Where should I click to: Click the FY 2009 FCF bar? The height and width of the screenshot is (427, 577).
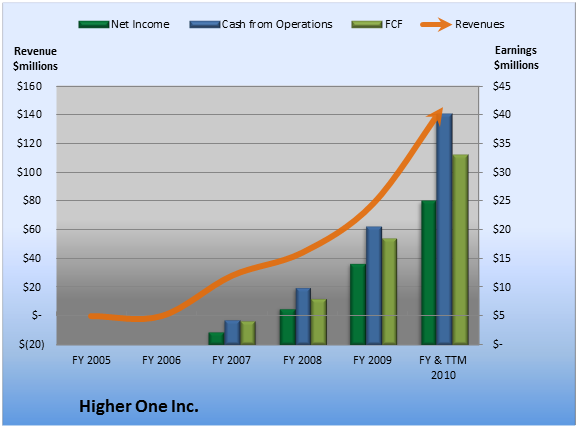(x=389, y=292)
